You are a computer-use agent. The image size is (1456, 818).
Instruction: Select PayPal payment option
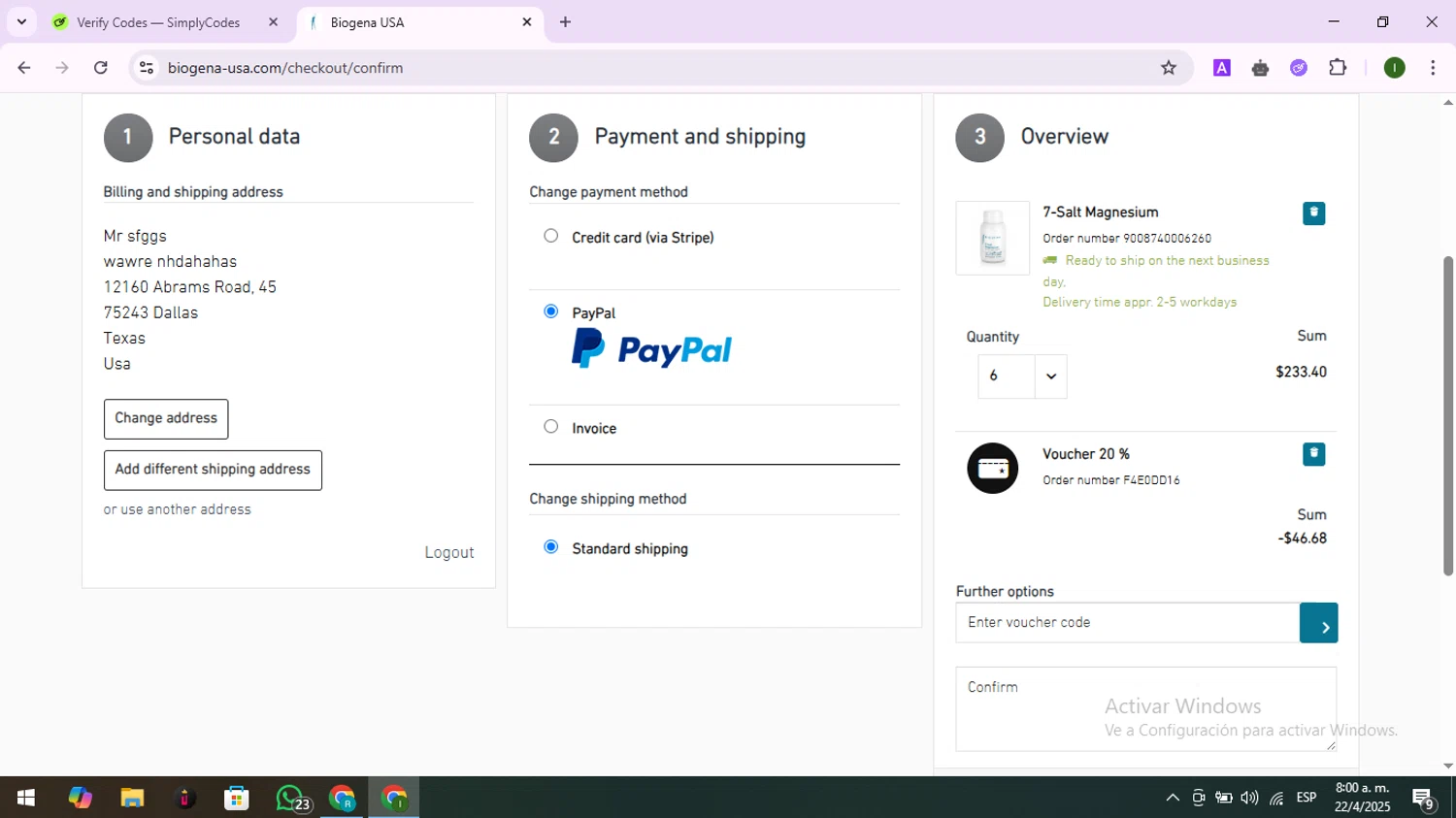[551, 311]
